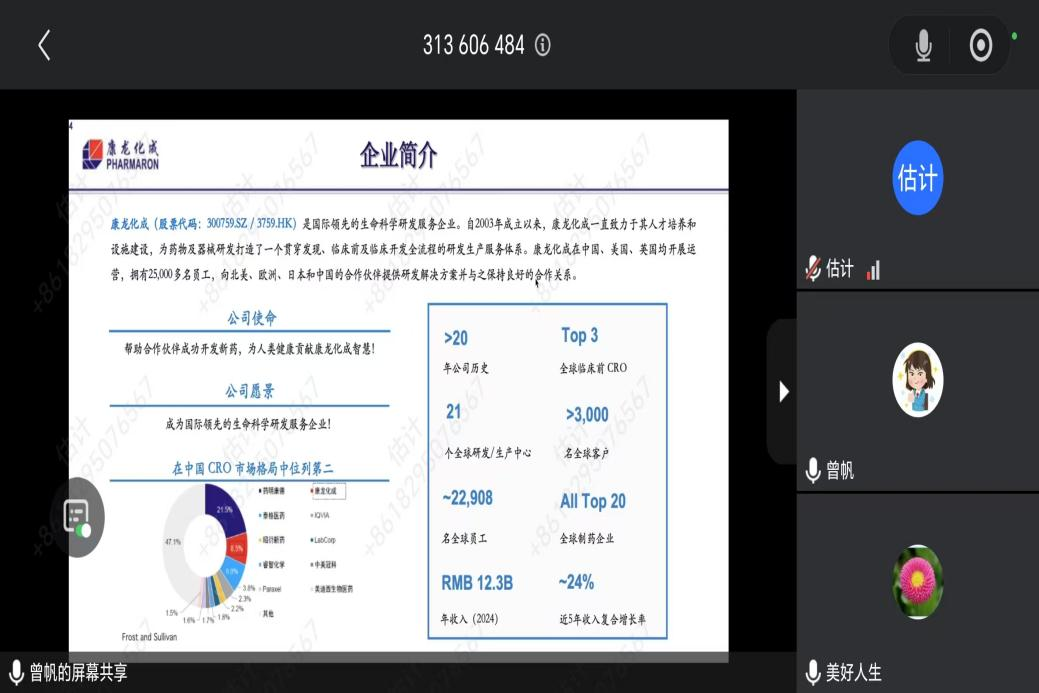This screenshot has height=693, width=1039.
Task: Tap the mic icon by 曾帆的屏幕共享
Action: tap(16, 673)
